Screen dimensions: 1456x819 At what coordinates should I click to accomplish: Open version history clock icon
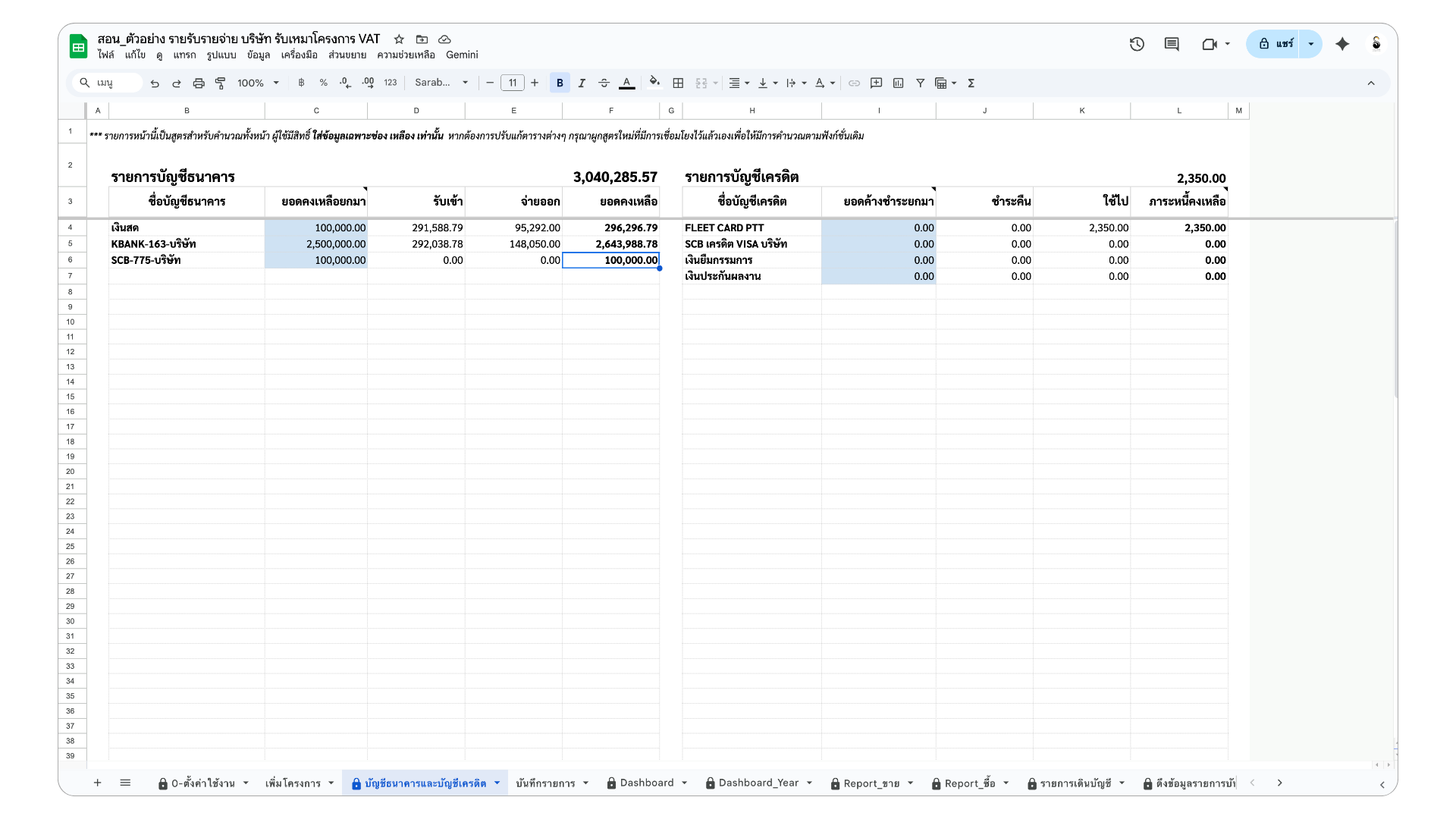tap(1137, 44)
